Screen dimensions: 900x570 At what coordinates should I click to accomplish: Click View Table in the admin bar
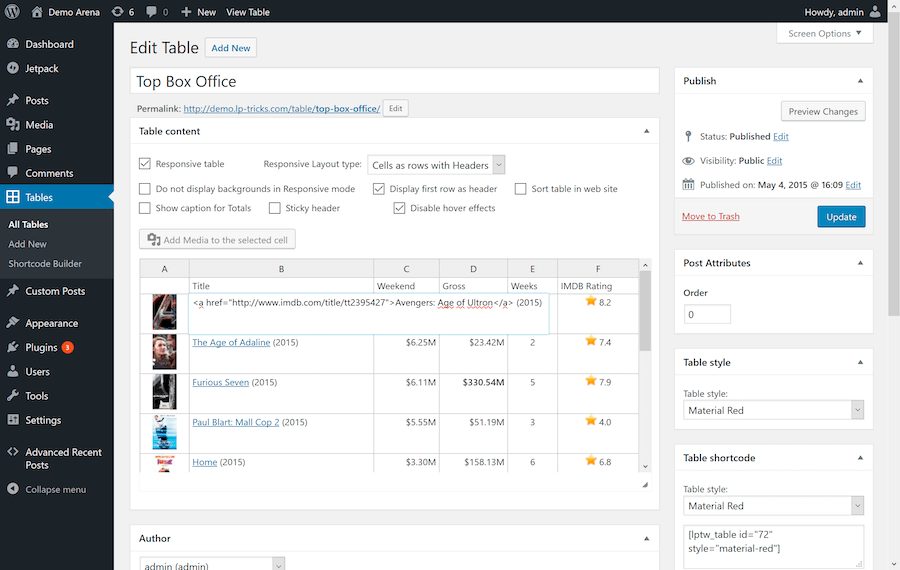248,12
